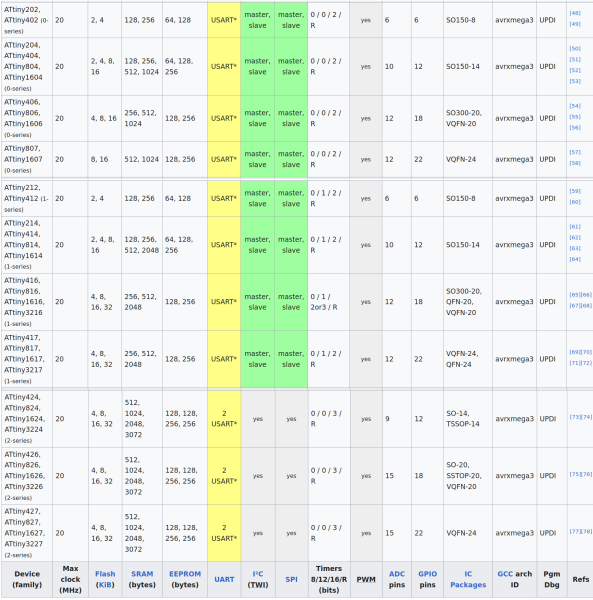The height and width of the screenshot is (600, 593).
Task: Open reference [57] for ATtiny807
Action: (575, 152)
